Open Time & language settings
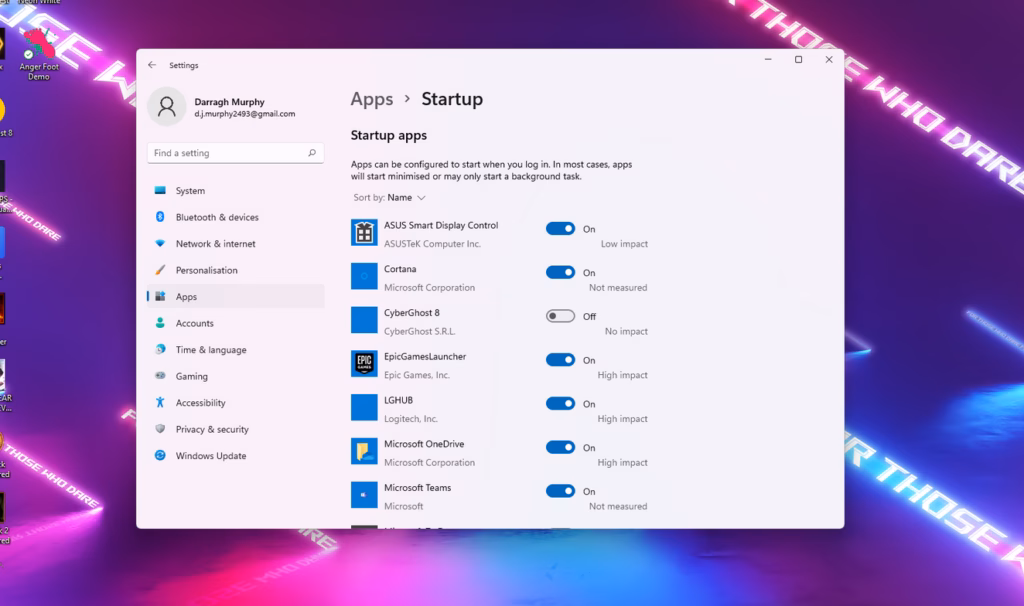This screenshot has width=1024, height=606. [x=236, y=349]
